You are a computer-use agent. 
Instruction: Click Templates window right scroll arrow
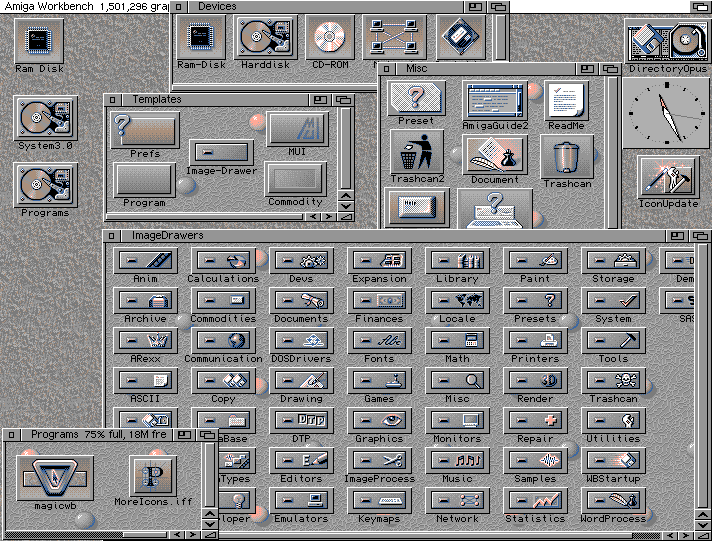328,217
